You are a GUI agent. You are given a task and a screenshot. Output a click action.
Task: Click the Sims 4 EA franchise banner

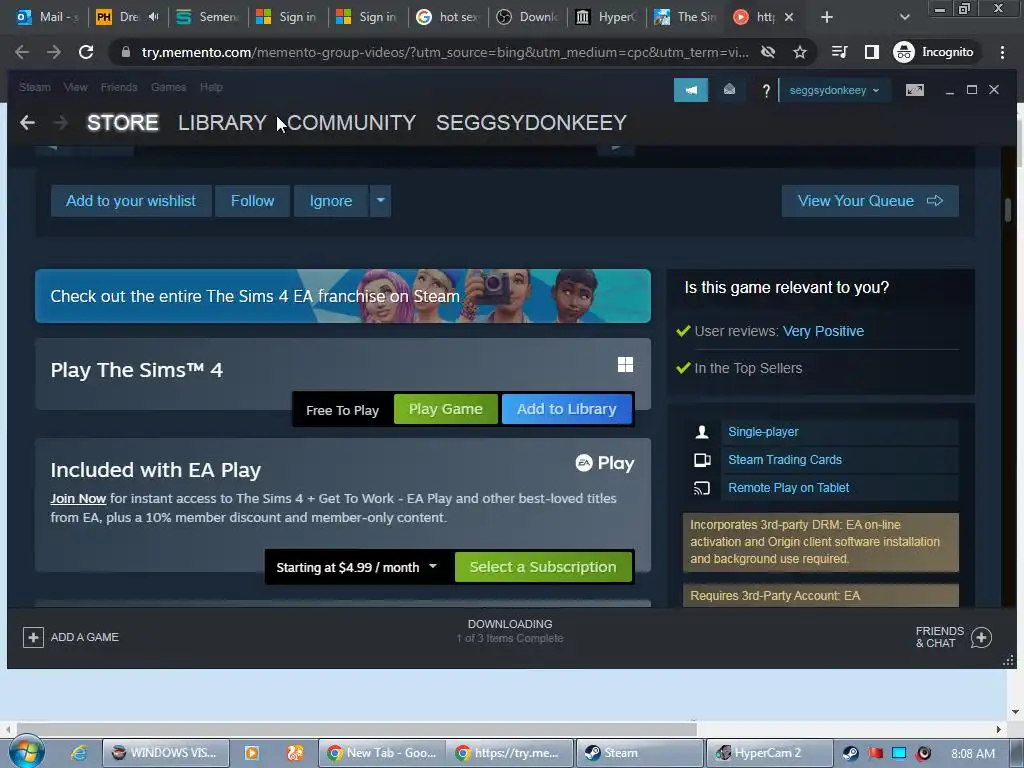pos(343,296)
